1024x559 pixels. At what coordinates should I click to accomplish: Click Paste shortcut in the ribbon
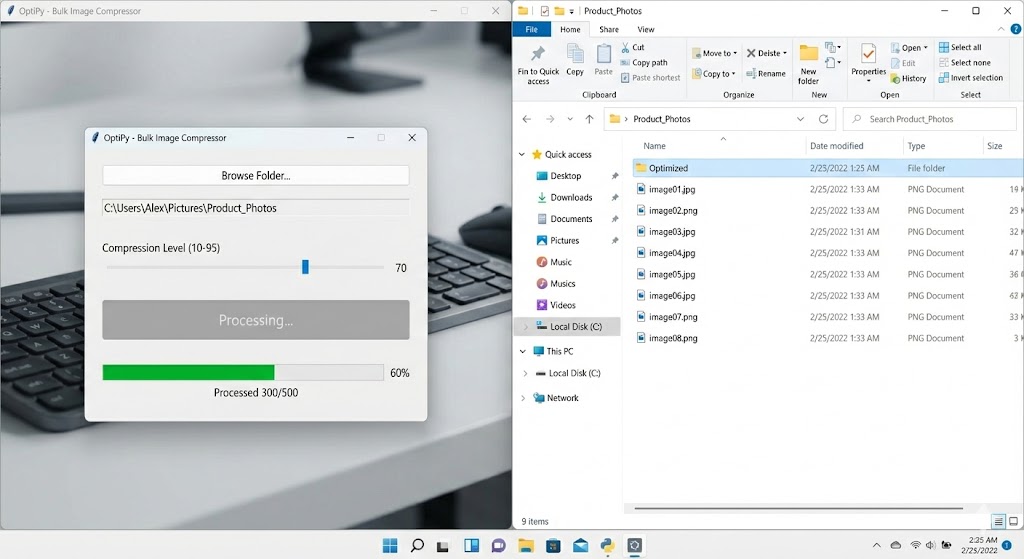650,78
